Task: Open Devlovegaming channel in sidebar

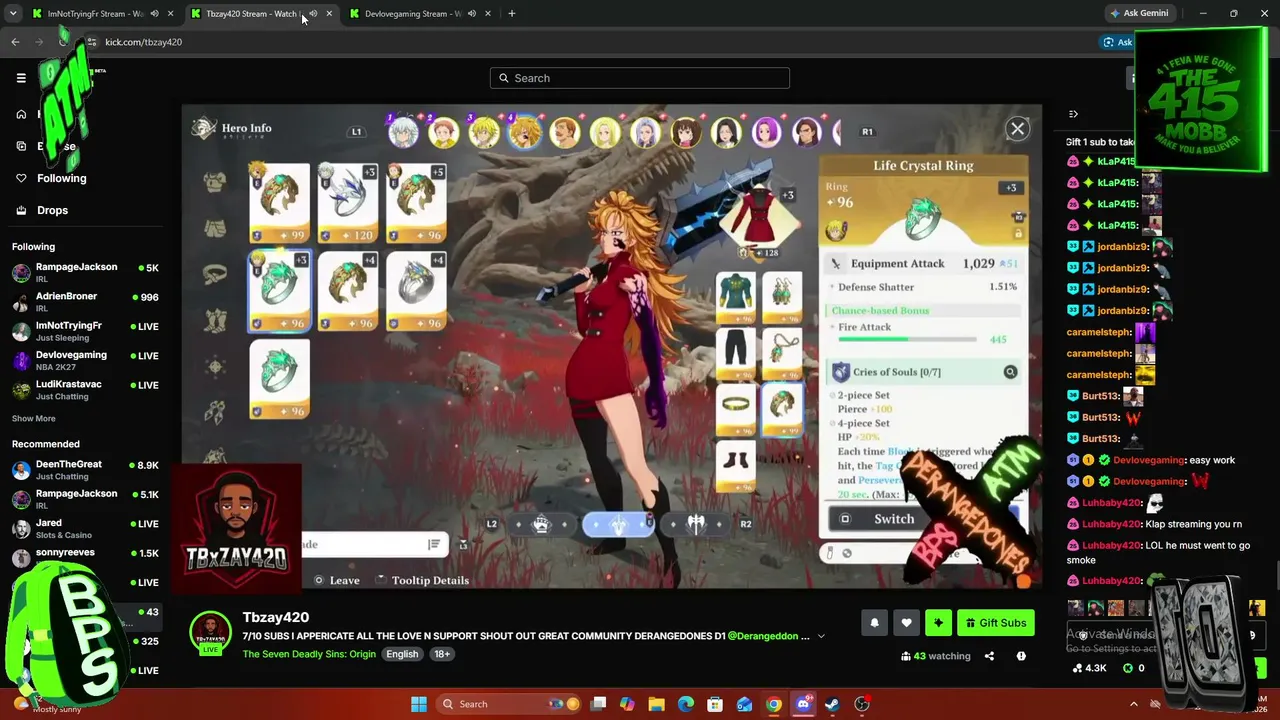Action: pos(85,360)
